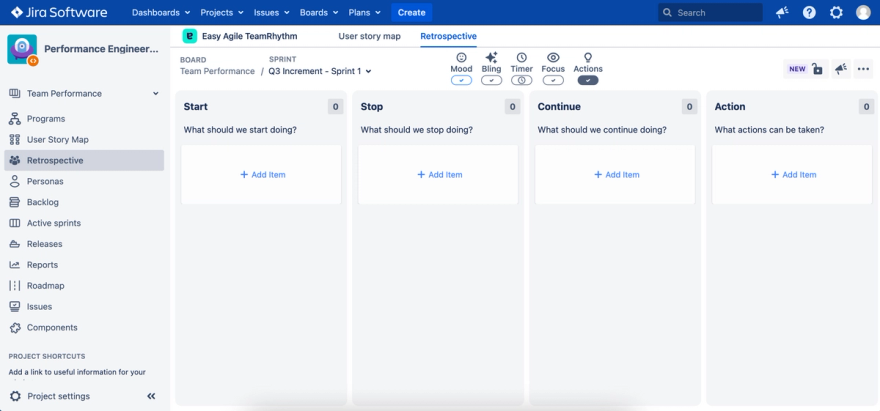Collapse the sidebar with double chevron

coord(151,396)
